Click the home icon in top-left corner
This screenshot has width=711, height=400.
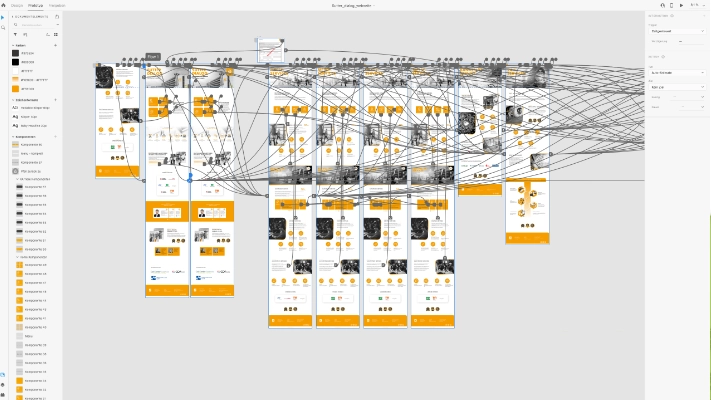(3, 5)
